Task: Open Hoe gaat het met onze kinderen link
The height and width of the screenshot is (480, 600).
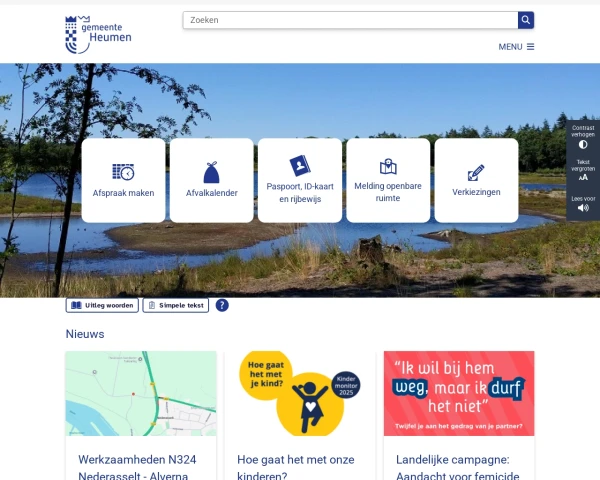Action: (296, 467)
